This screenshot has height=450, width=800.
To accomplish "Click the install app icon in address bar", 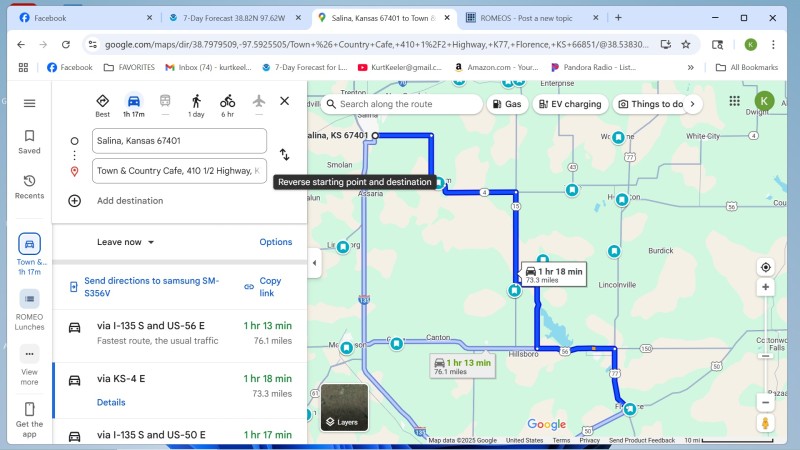I will point(665,44).
